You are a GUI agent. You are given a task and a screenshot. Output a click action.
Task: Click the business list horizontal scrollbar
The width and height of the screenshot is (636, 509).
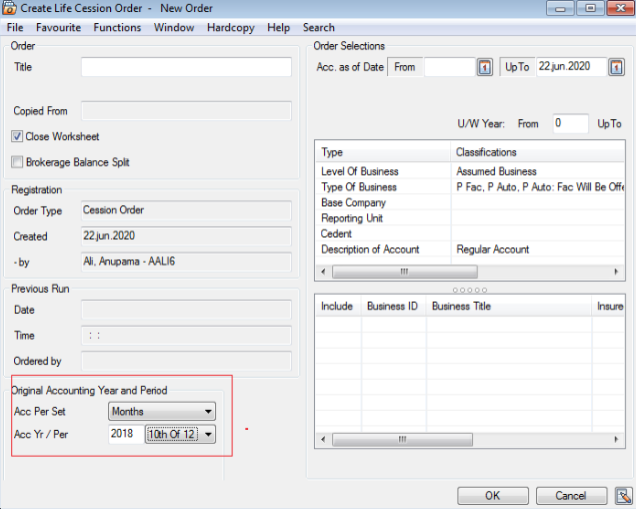405,440
